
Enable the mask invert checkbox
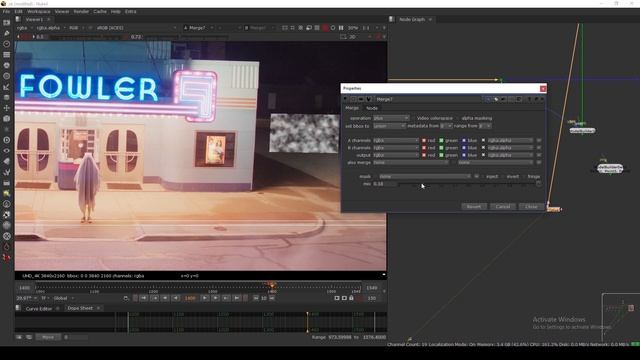pyautogui.click(x=503, y=176)
